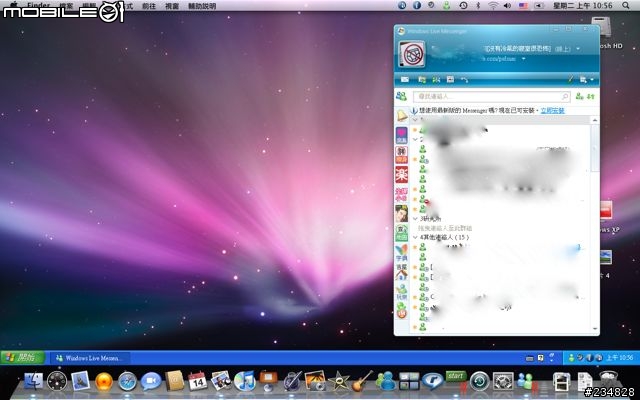This screenshot has width=640, height=400.
Task: Click the add a contact icon
Action: [x=579, y=97]
